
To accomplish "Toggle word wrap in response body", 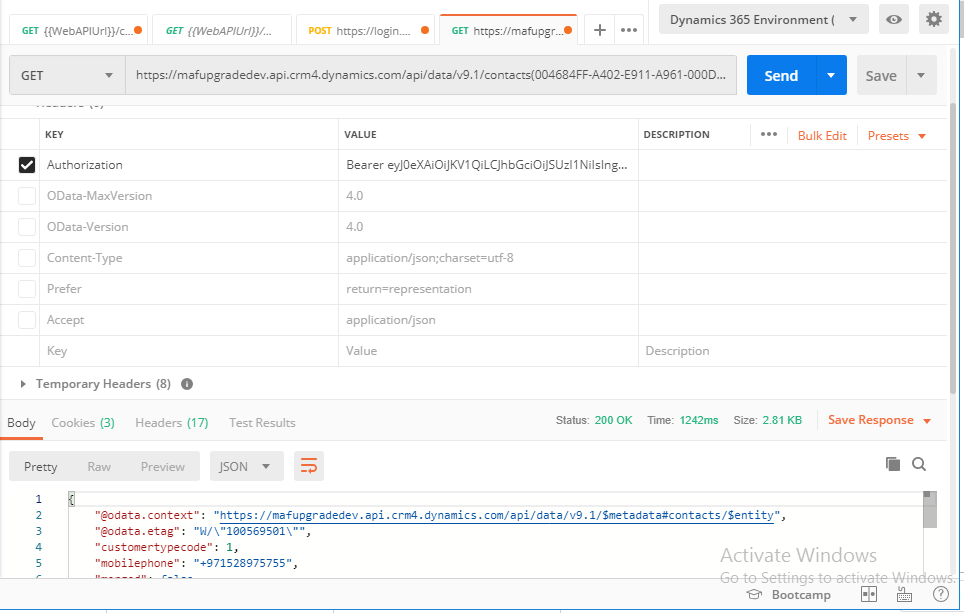I will click(309, 466).
